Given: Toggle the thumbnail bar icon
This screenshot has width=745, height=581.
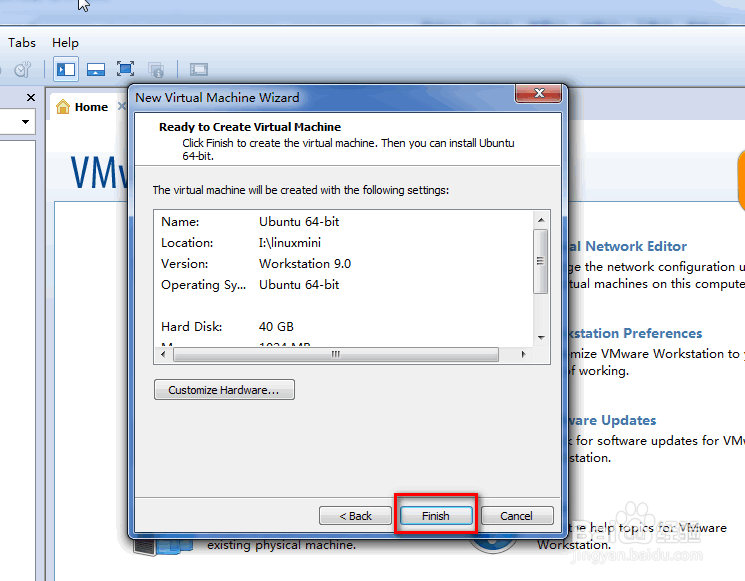Looking at the screenshot, I should [x=96, y=69].
